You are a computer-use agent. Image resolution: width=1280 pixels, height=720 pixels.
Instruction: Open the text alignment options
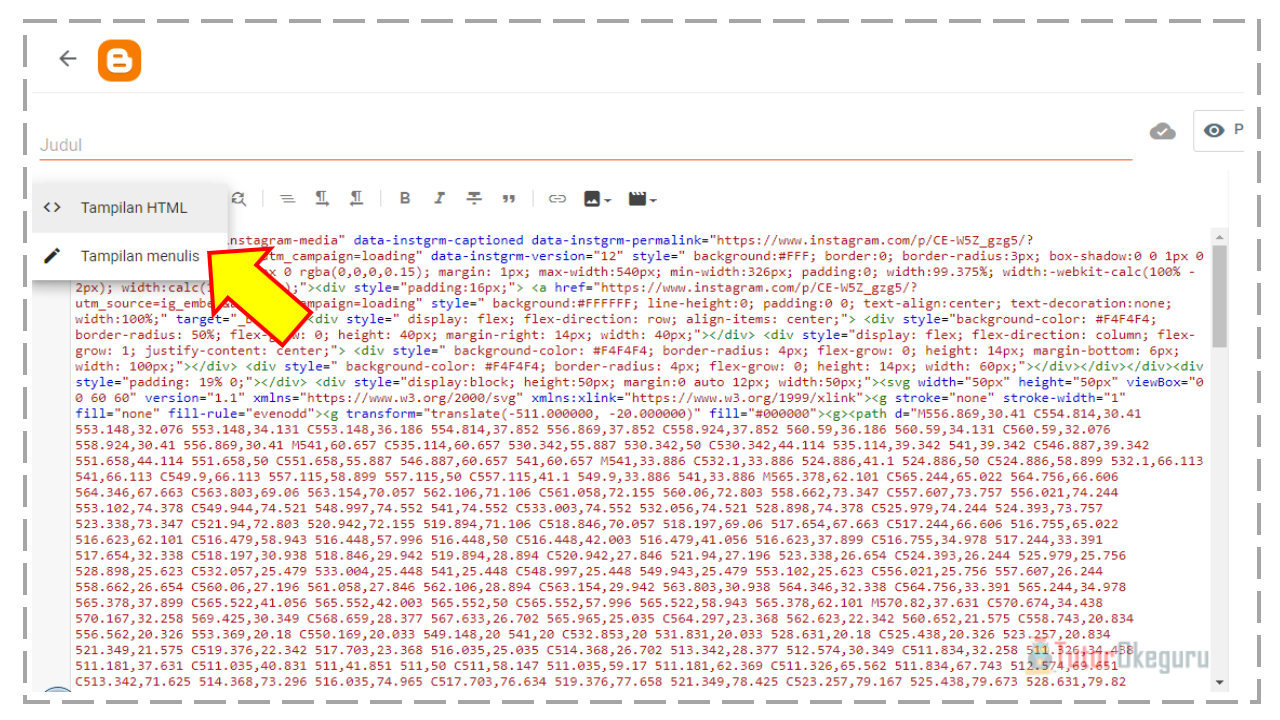[288, 198]
